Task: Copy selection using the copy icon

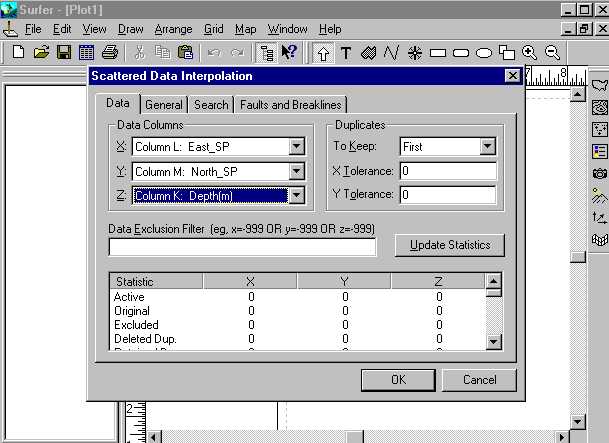Action: [162, 52]
